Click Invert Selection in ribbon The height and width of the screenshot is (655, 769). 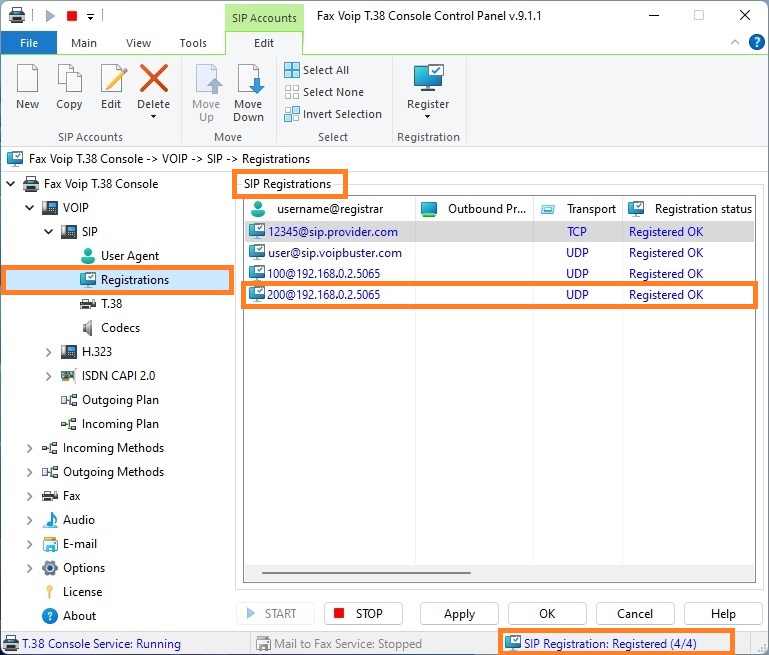point(333,114)
